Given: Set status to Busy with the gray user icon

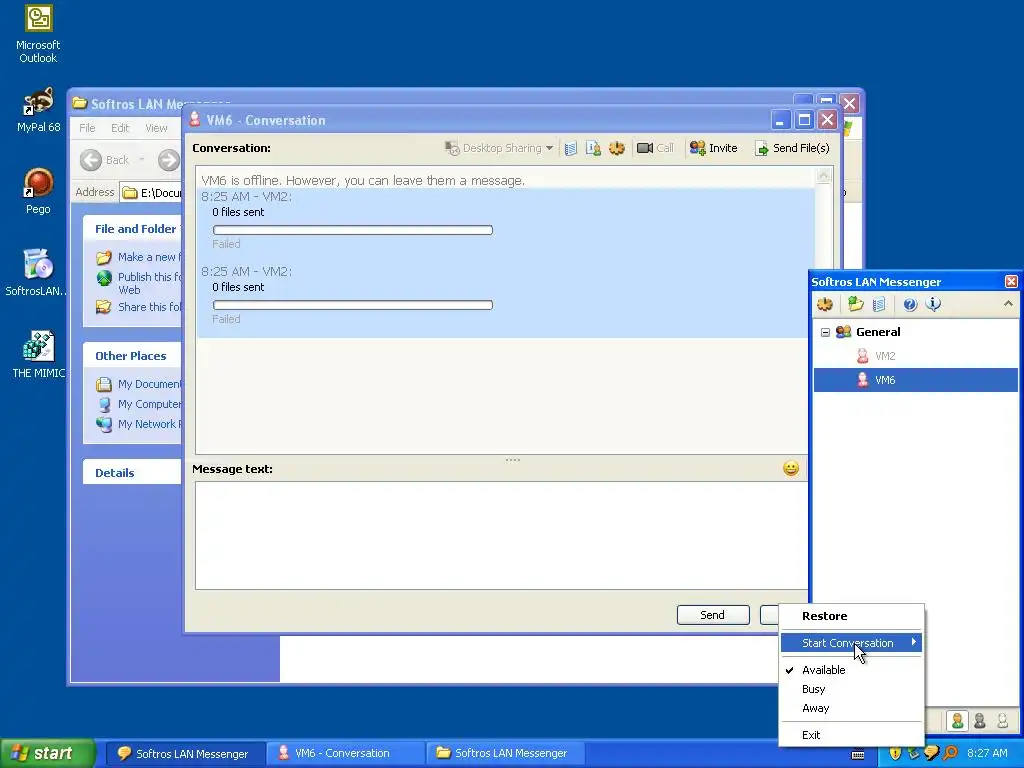Looking at the screenshot, I should 980,720.
